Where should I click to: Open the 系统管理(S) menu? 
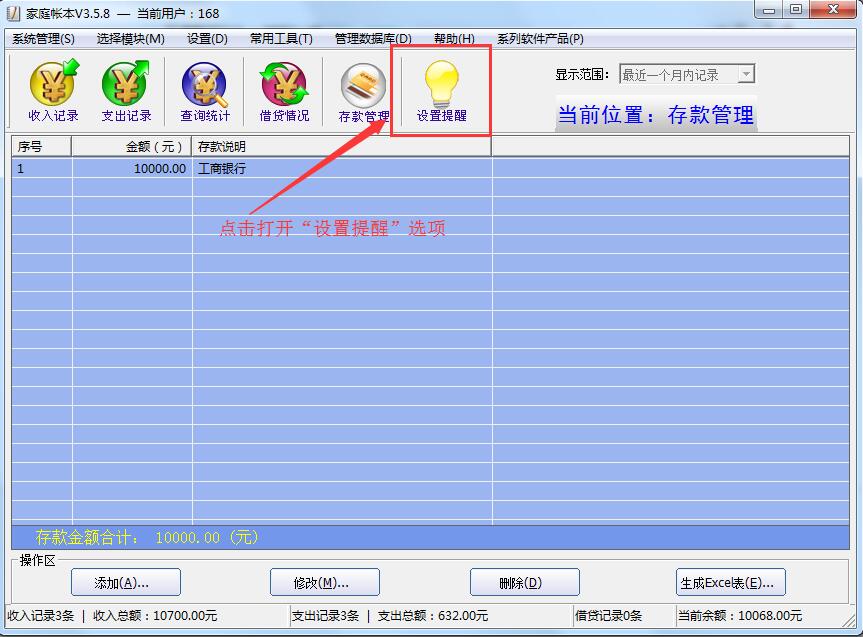click(43, 39)
